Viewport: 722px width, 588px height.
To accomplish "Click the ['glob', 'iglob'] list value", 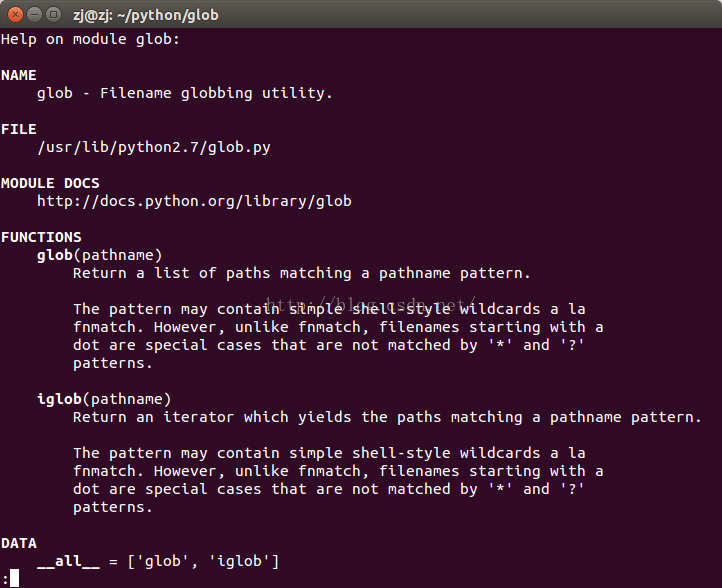I will coord(204,561).
